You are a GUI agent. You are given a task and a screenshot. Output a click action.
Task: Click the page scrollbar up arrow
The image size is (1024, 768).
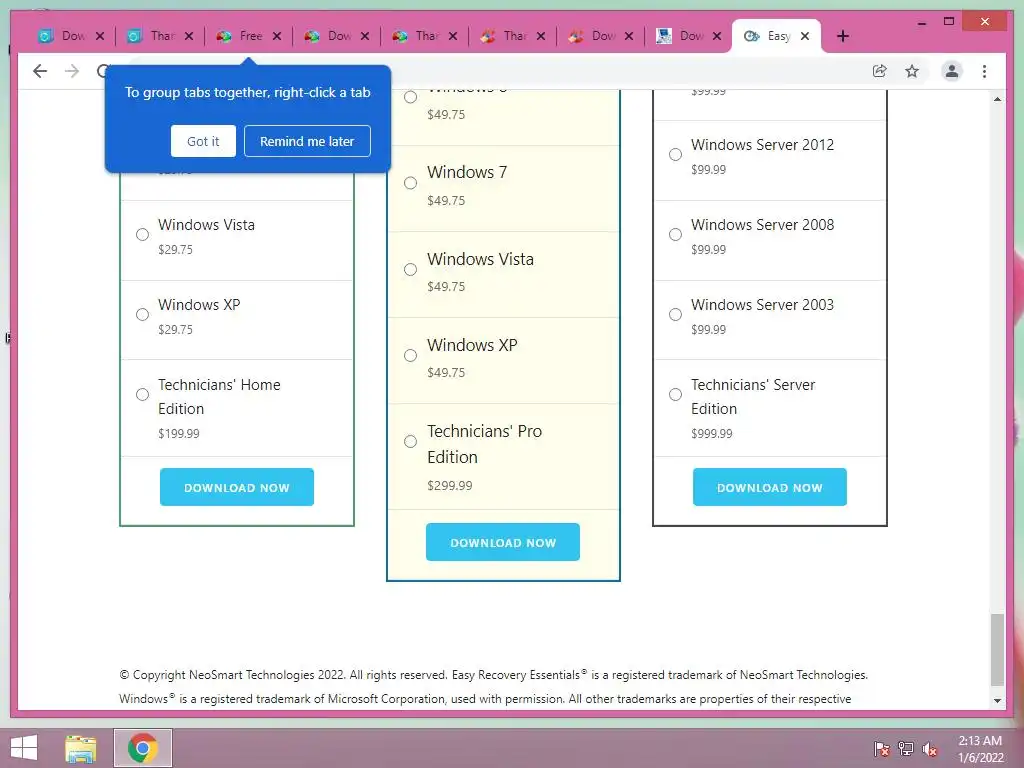[997, 99]
